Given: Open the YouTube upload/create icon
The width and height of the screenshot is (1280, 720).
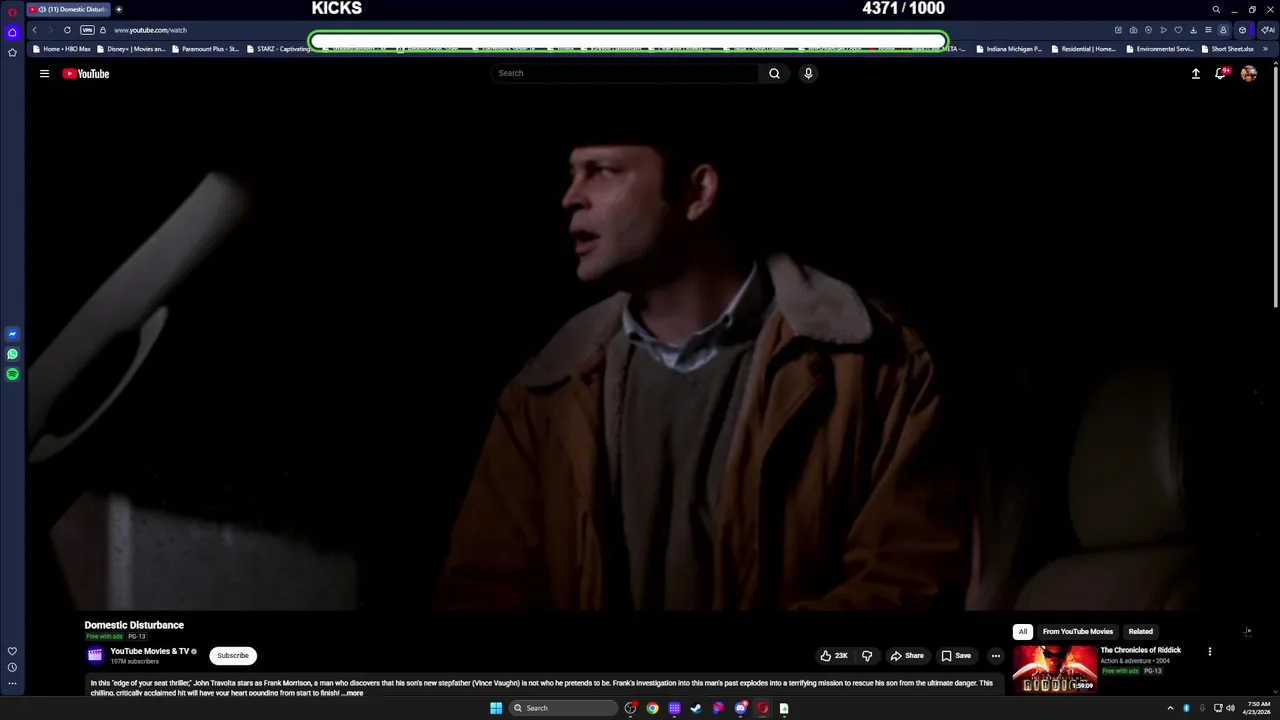Looking at the screenshot, I should point(1195,73).
